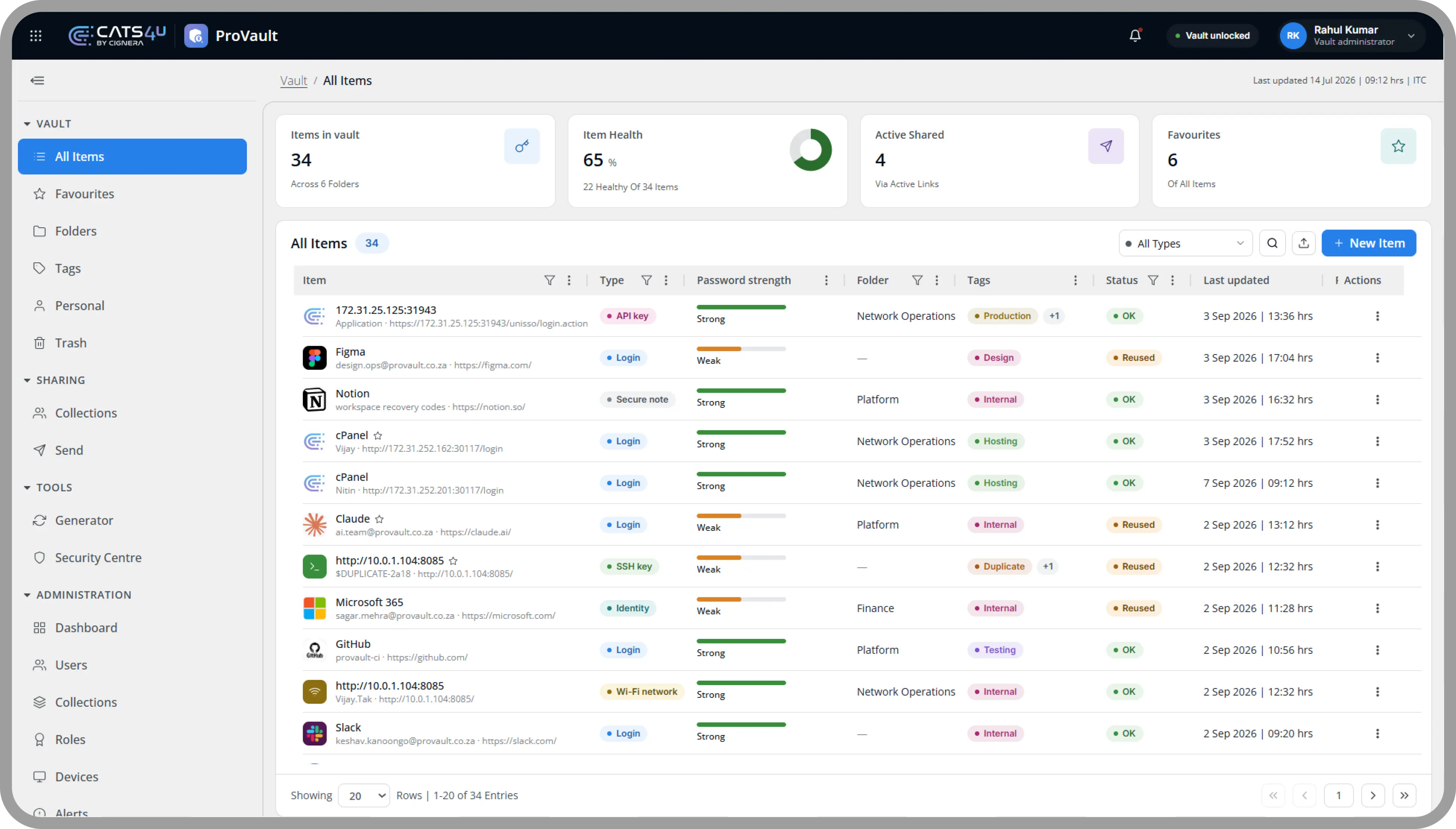
Task: Select All Items in the sidebar
Action: coord(132,157)
